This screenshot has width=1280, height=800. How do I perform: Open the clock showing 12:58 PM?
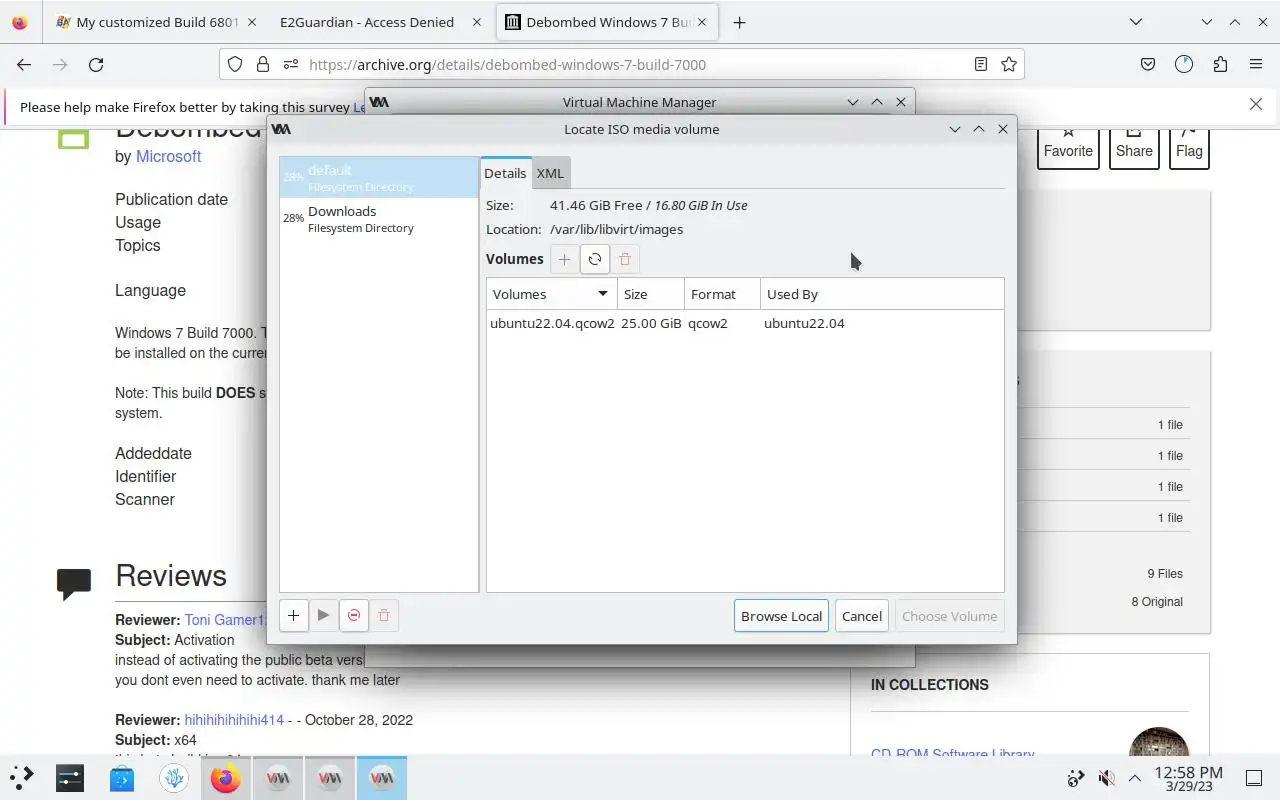(x=1188, y=778)
